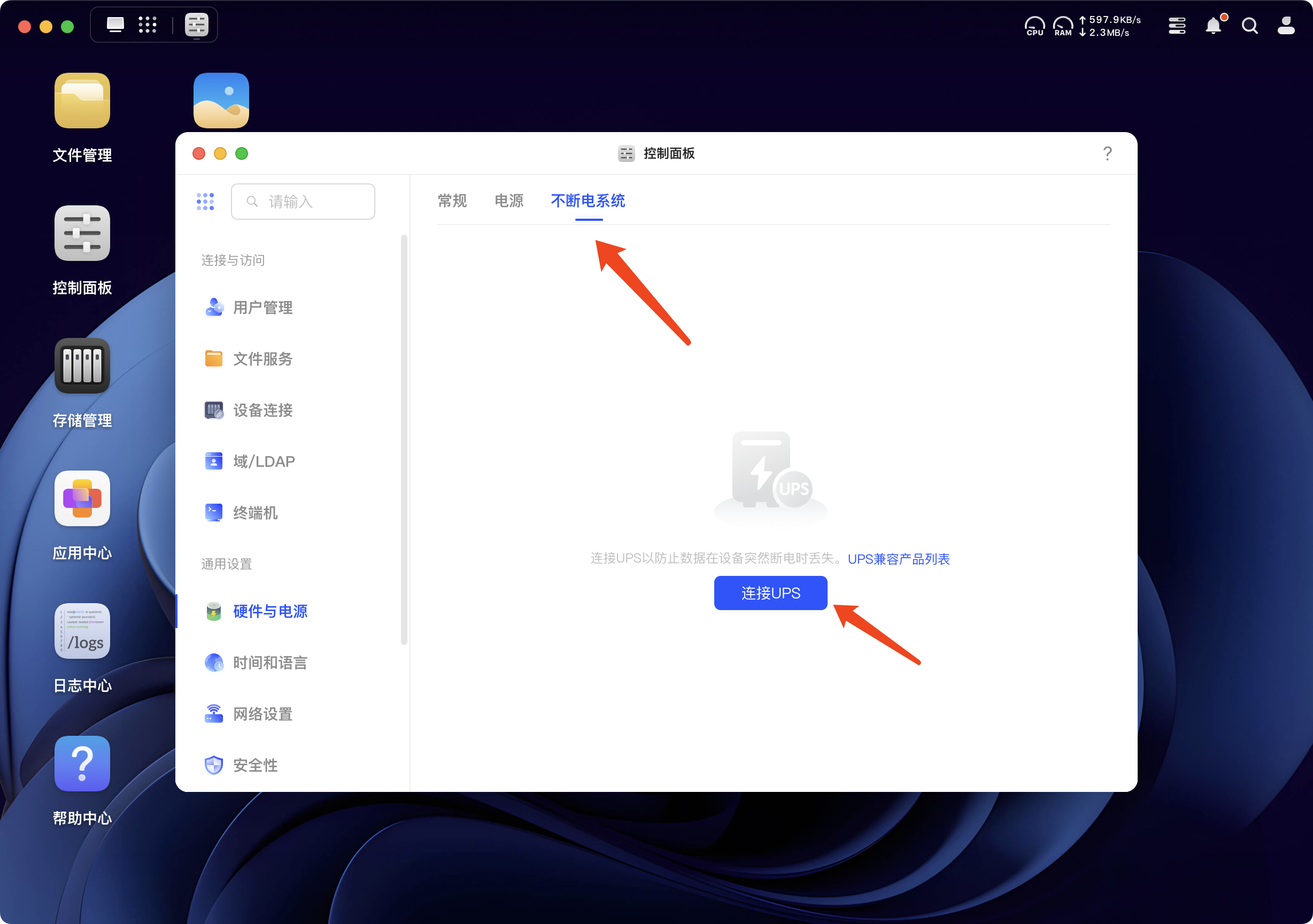Click the sidebar vertical scrollbar
The height and width of the screenshot is (924, 1313).
coord(404,440)
